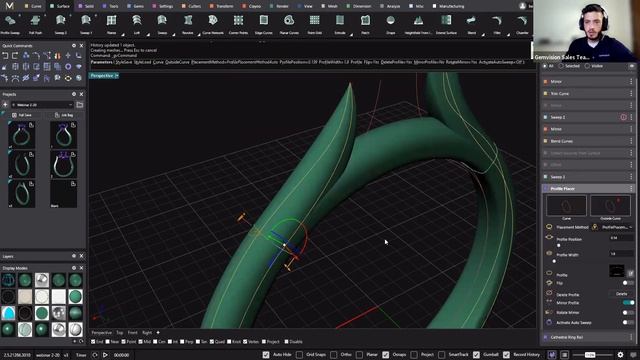Select the Chamfer surface tool icon

click(522, 20)
